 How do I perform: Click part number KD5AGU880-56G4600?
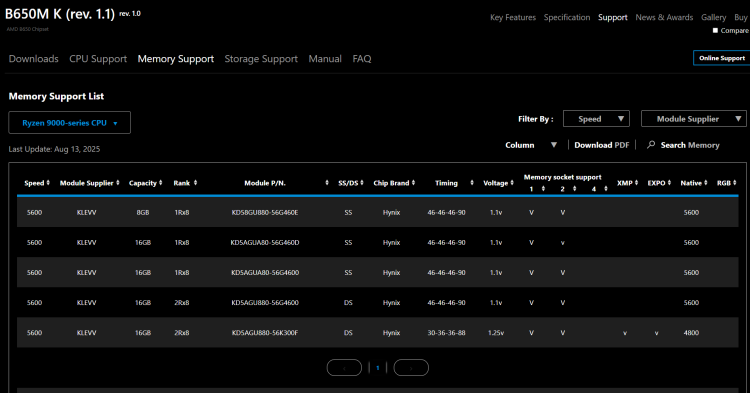(x=265, y=303)
